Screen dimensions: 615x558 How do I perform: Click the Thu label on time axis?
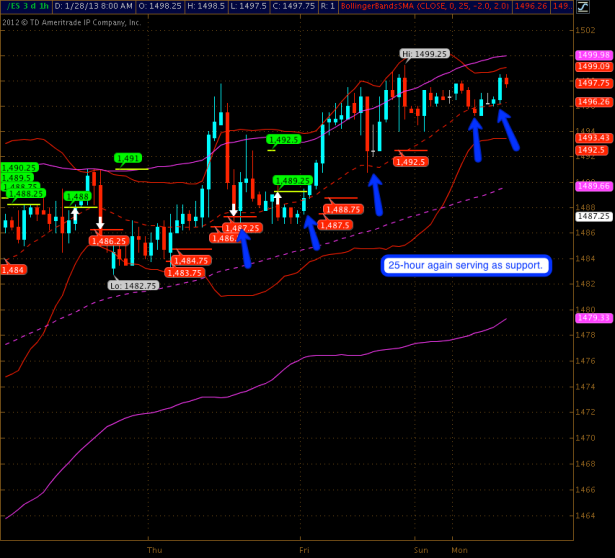(x=154, y=550)
